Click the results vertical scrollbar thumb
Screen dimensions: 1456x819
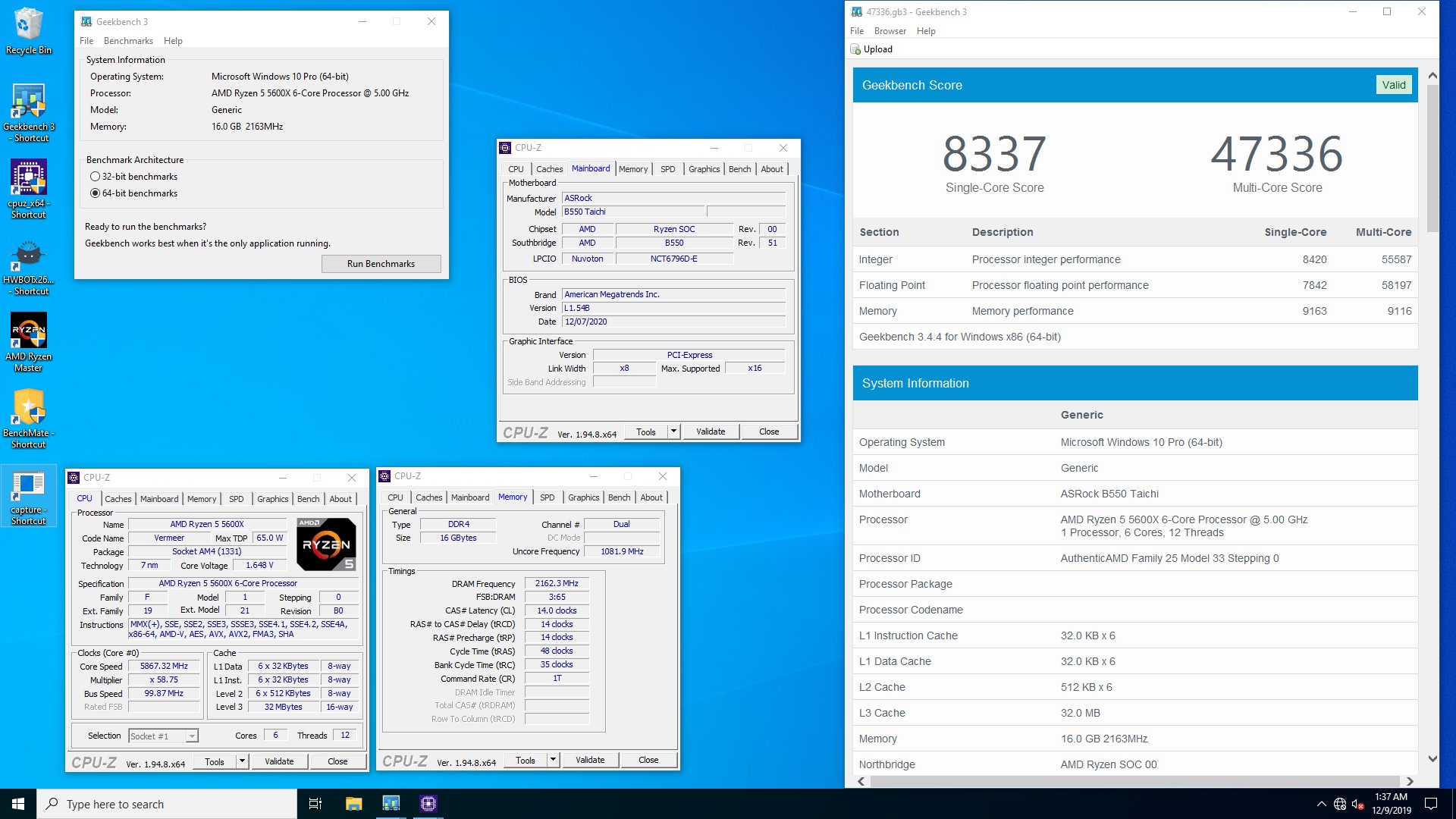pos(1432,158)
